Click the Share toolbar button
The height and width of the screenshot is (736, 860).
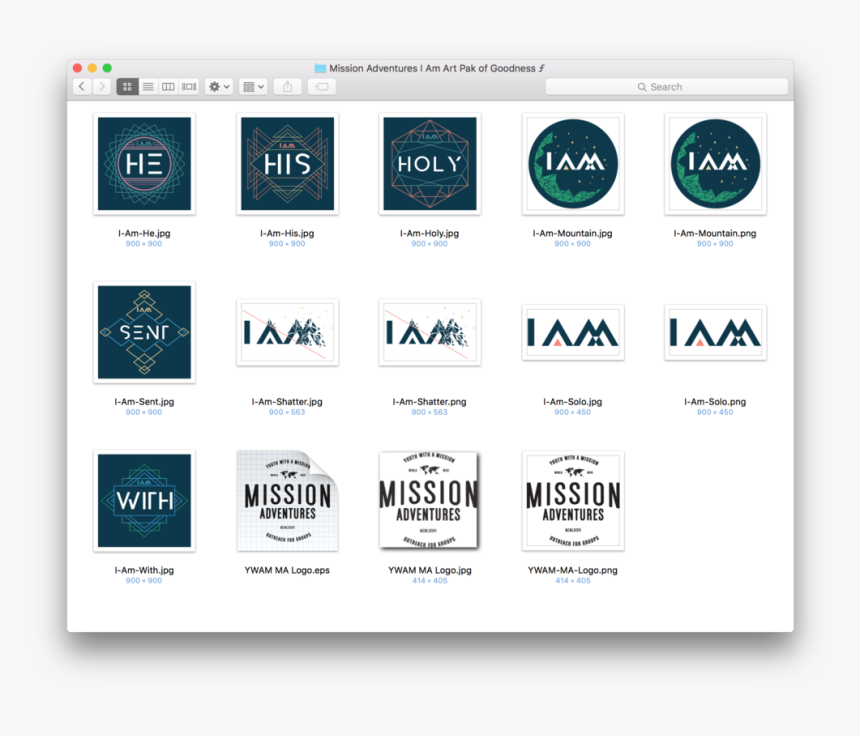point(287,87)
